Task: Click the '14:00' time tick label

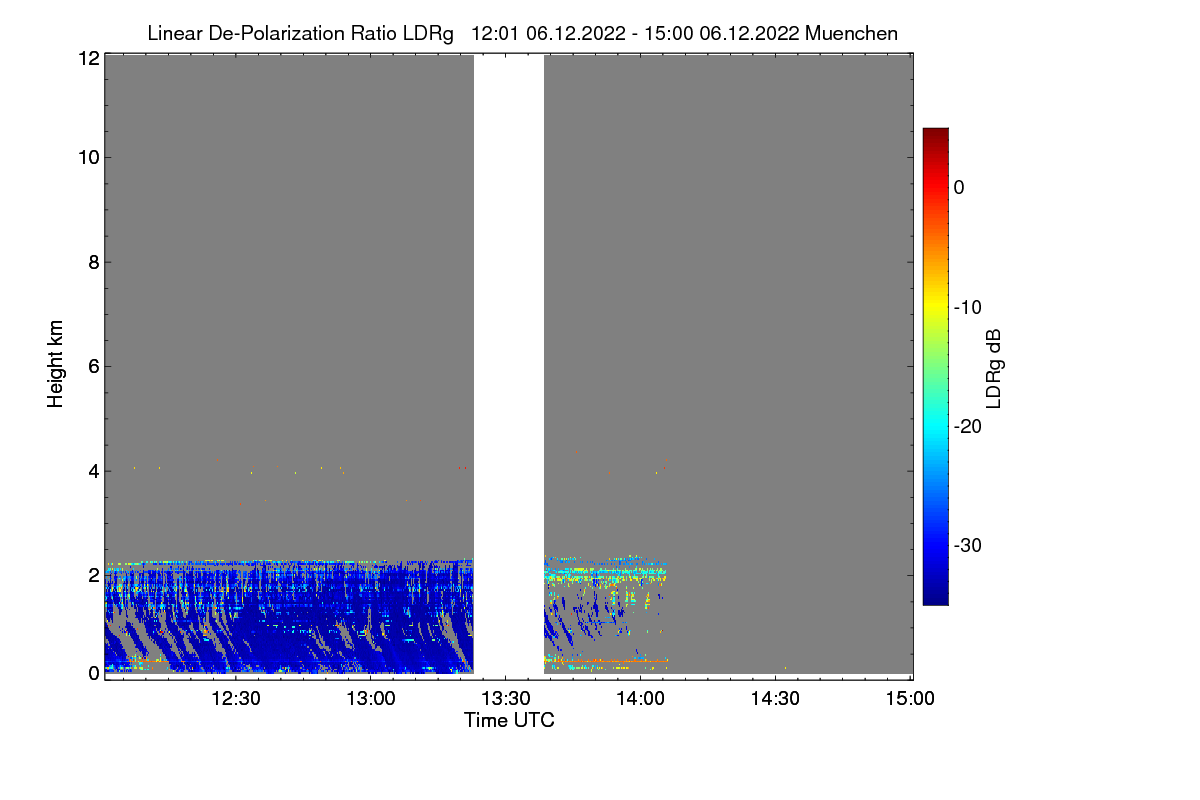Action: (641, 699)
